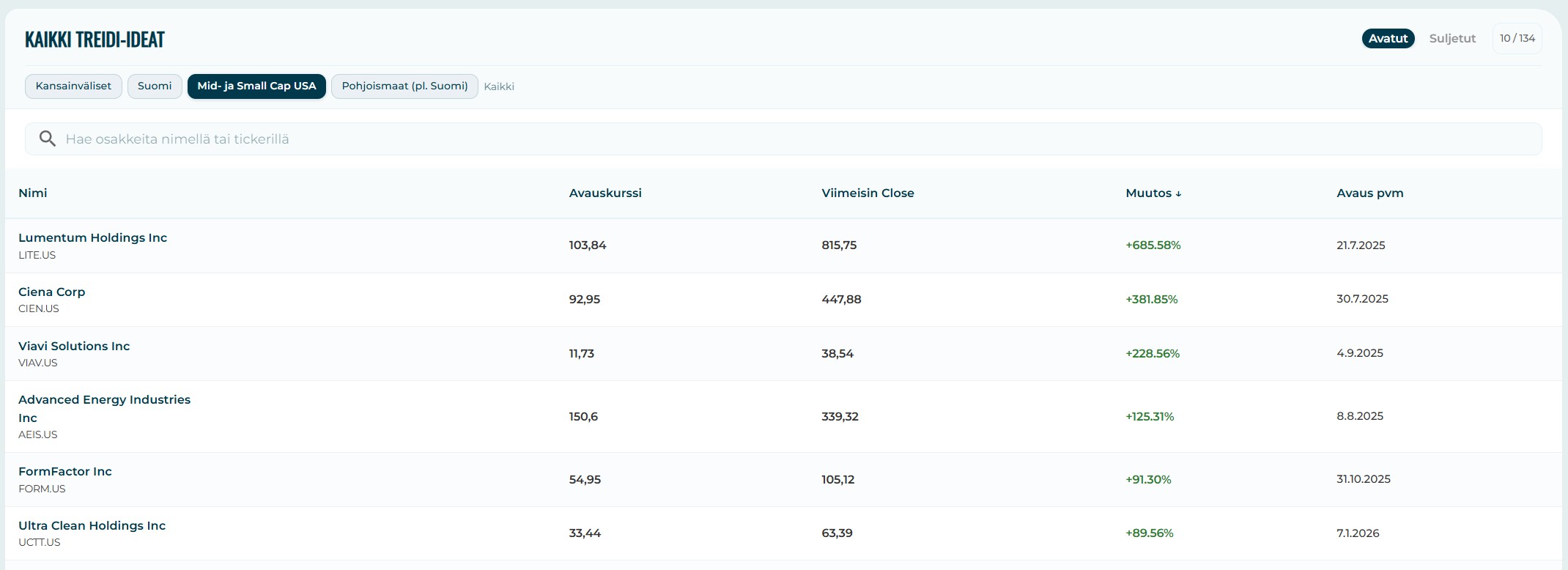Screen dimensions: 1568x570
Task: Open Lumentum Holdings Inc trade idea
Action: point(93,238)
